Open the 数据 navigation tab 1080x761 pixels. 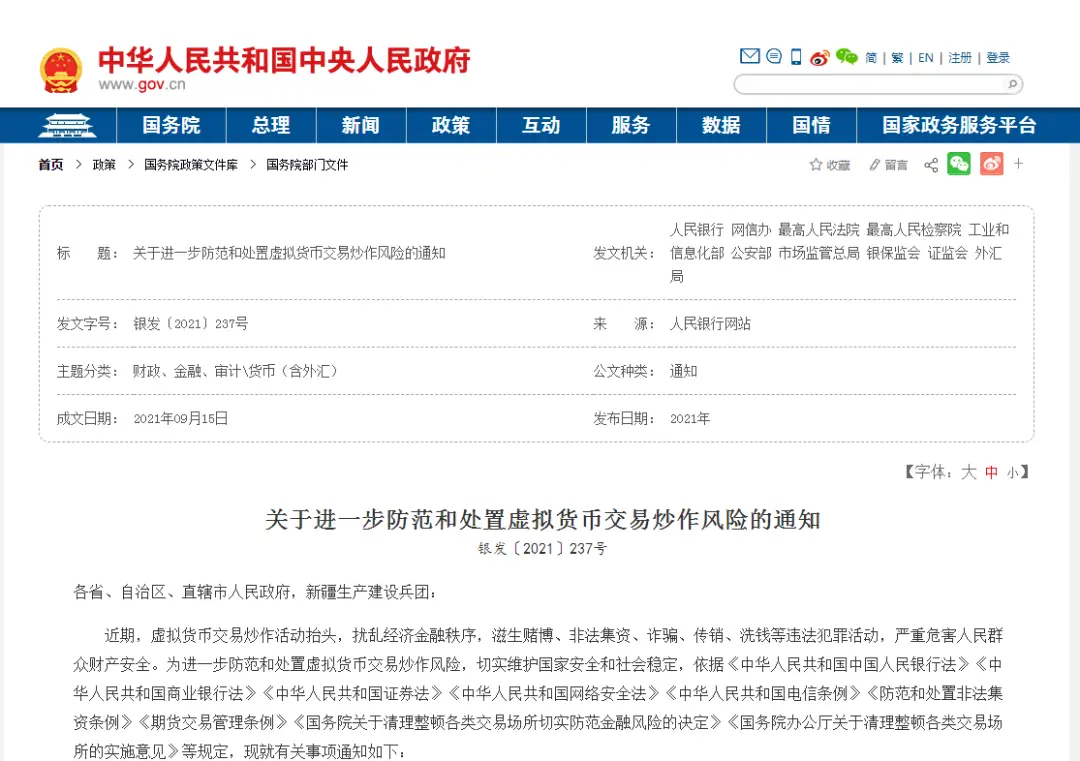tap(721, 125)
